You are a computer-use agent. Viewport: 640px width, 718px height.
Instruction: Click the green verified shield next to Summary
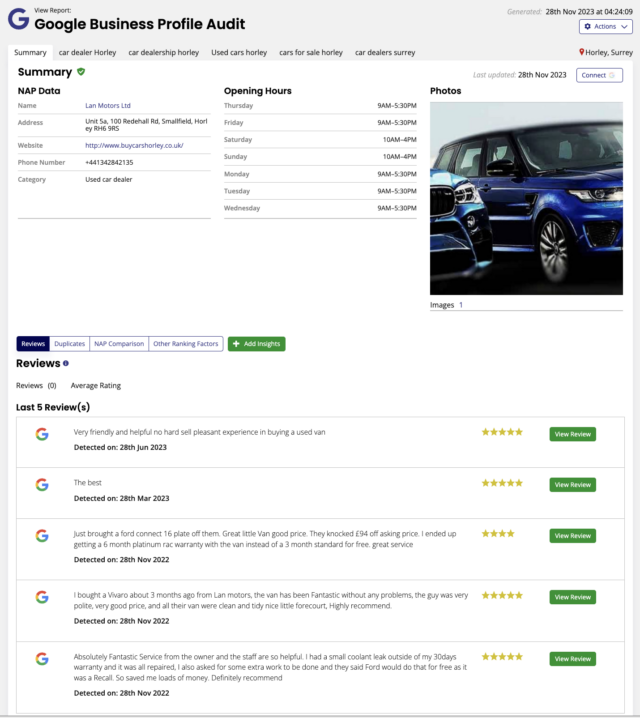pyautogui.click(x=81, y=72)
